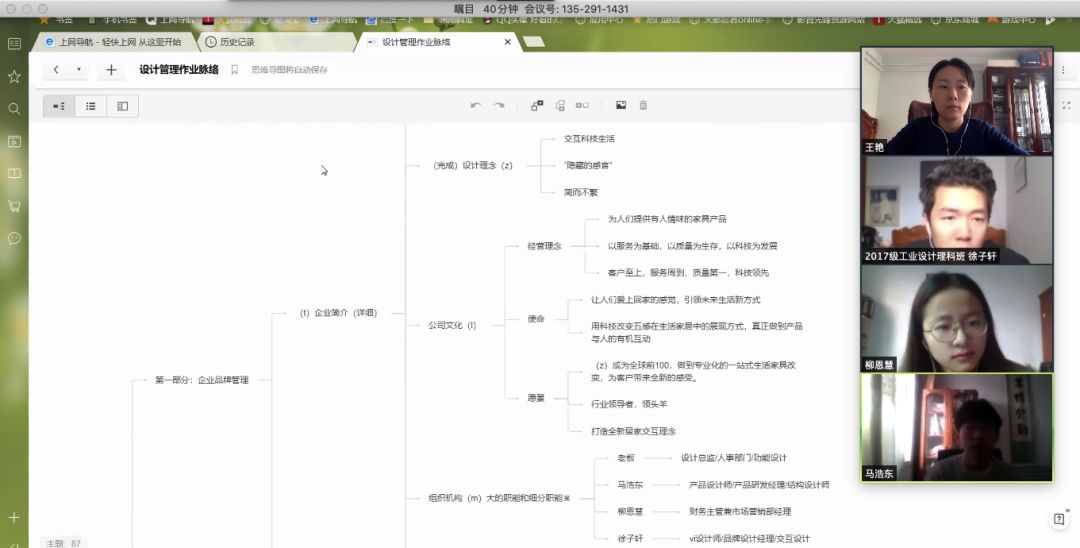The height and width of the screenshot is (548, 1080).
Task: Click the back arrow button
Action: point(56,70)
